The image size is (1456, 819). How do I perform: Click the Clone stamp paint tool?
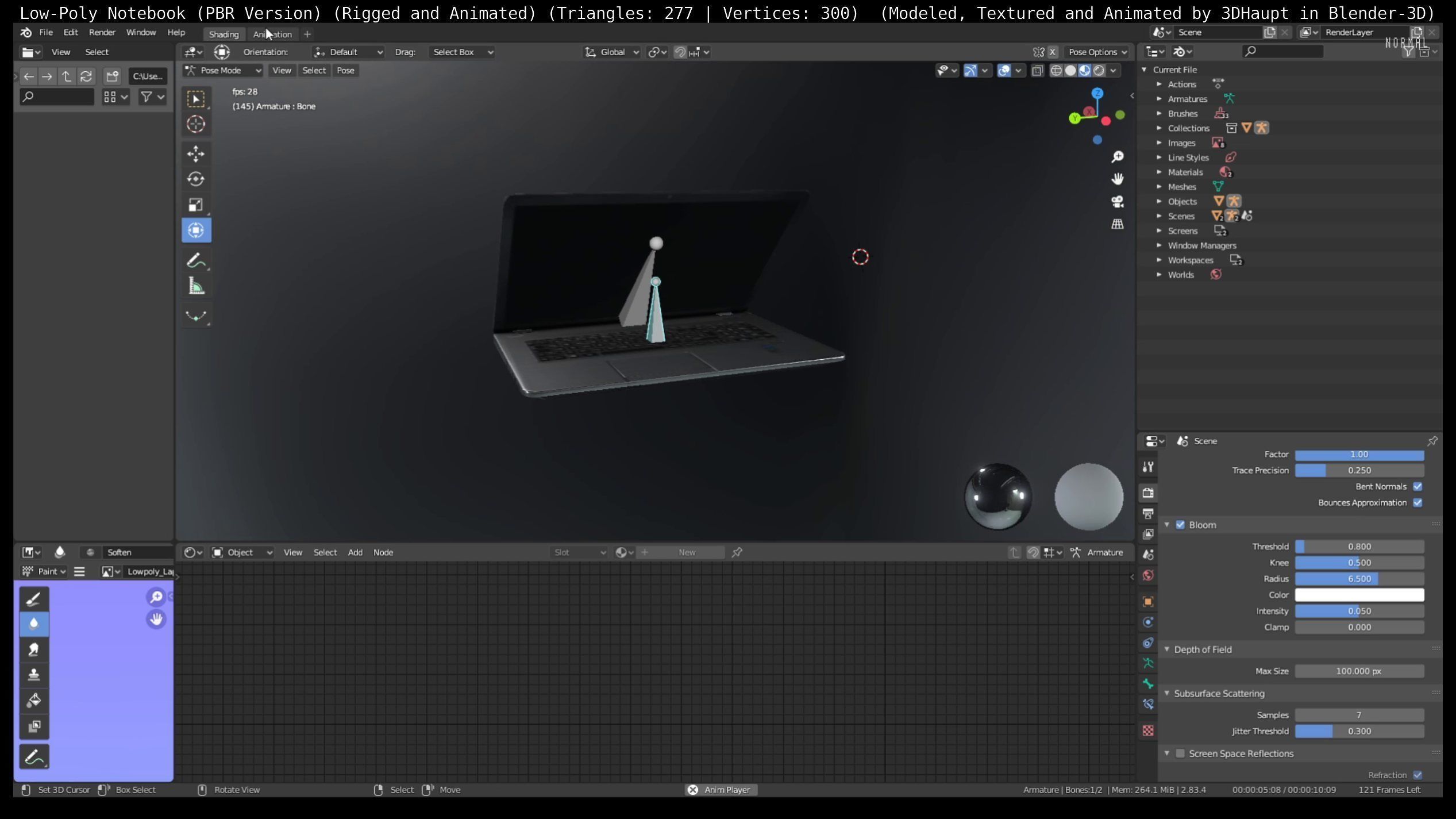point(34,675)
